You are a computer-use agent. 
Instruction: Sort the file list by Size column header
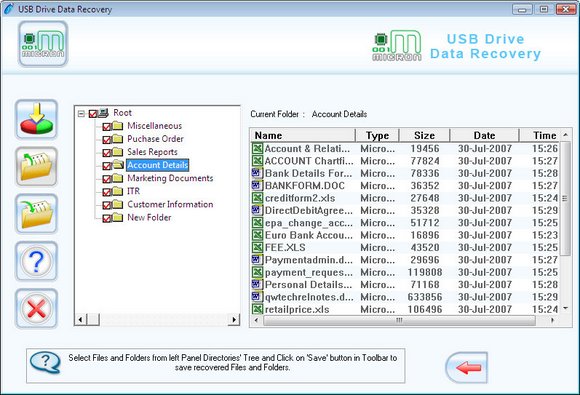(x=424, y=135)
